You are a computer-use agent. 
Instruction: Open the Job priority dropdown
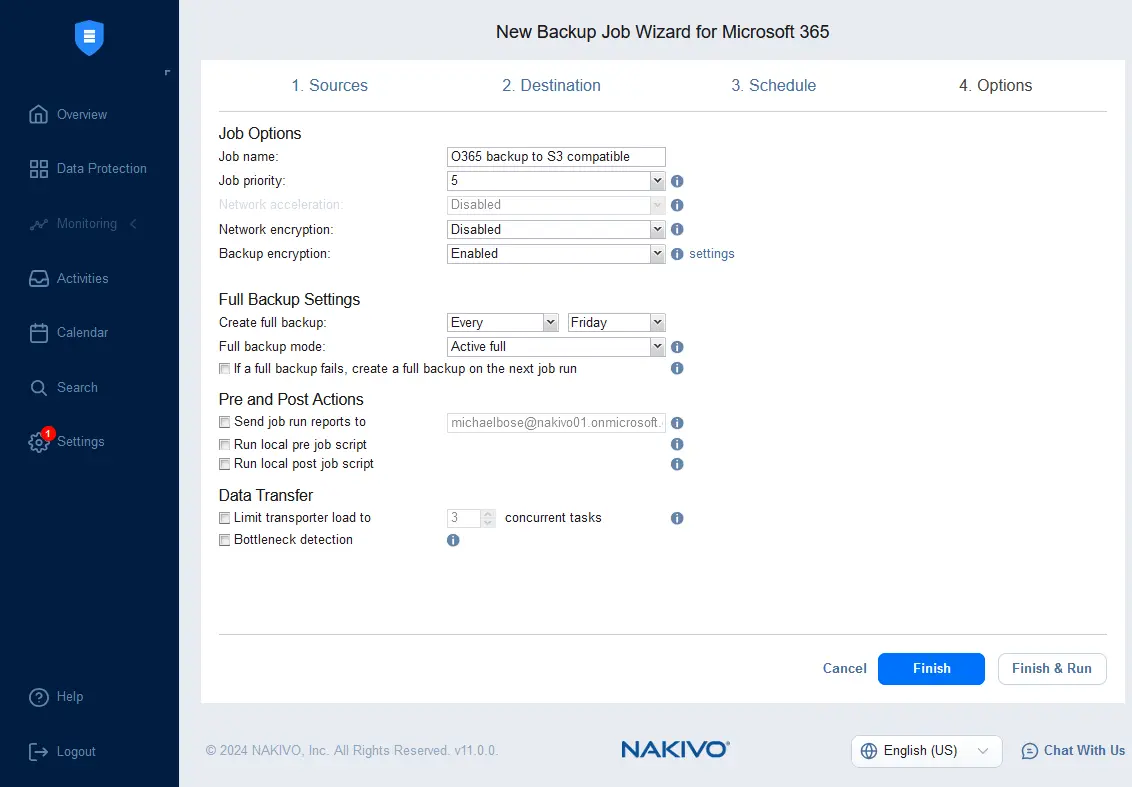[556, 181]
